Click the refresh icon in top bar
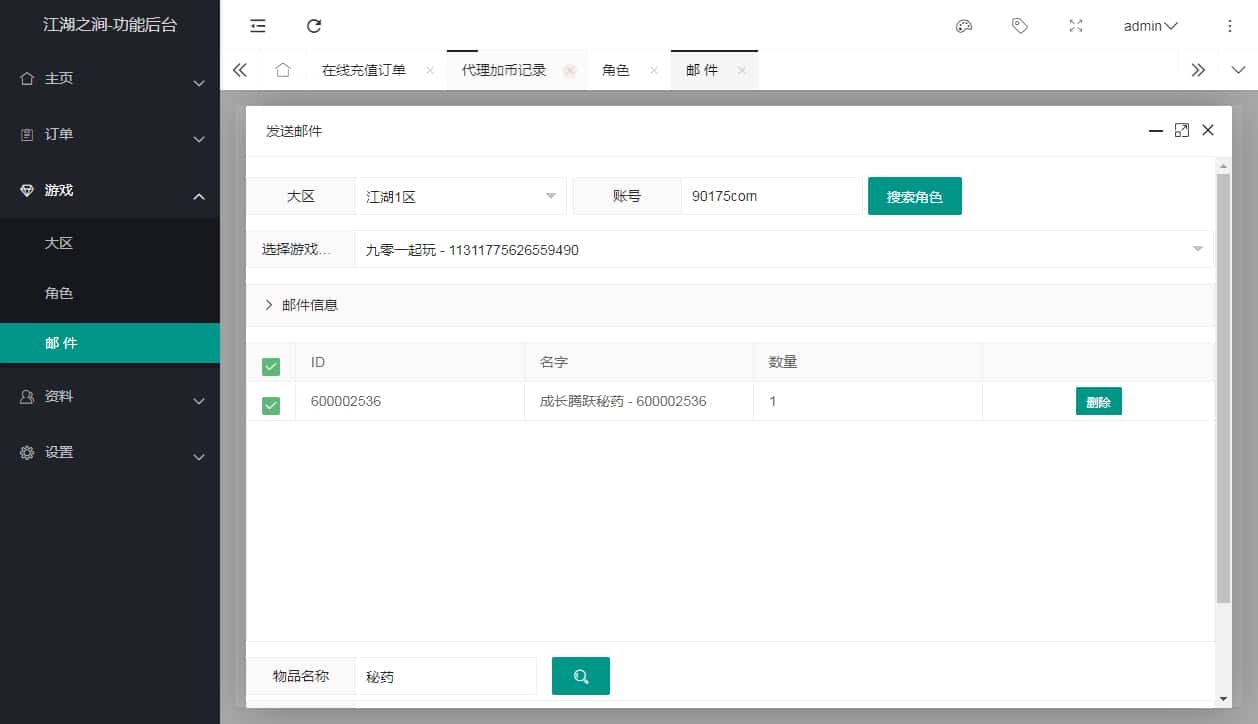Viewport: 1258px width, 724px height. pyautogui.click(x=314, y=26)
